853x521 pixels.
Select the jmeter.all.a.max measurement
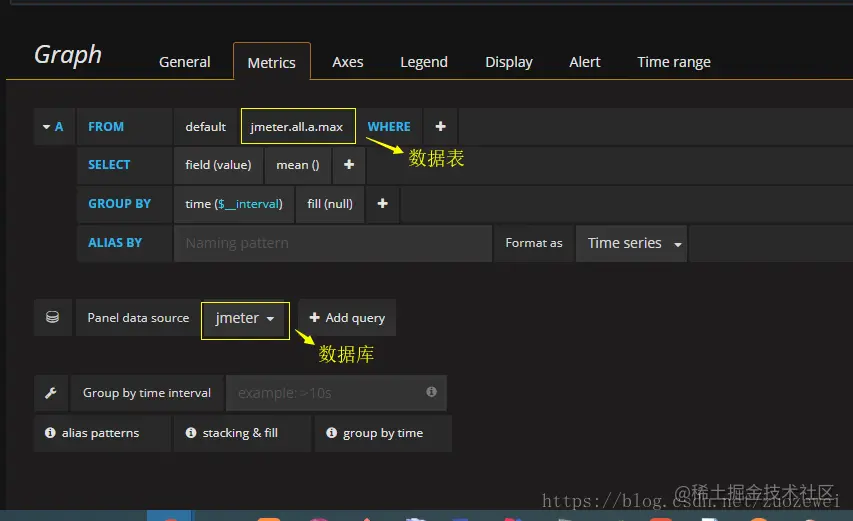click(x=298, y=127)
